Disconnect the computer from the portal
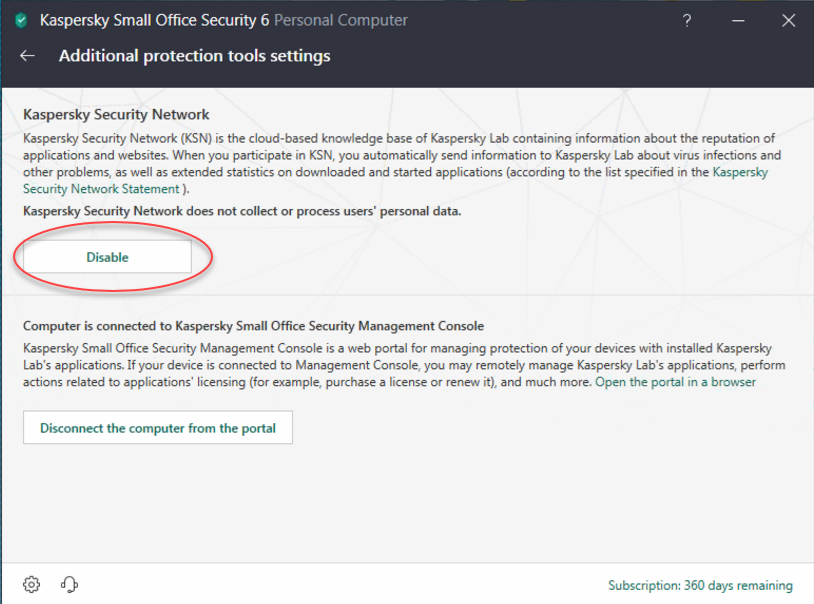Image resolution: width=814 pixels, height=604 pixels. 158,427
